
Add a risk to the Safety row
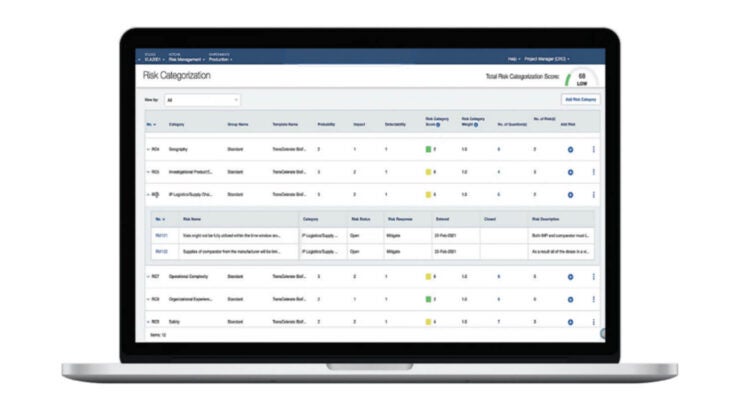(x=570, y=321)
